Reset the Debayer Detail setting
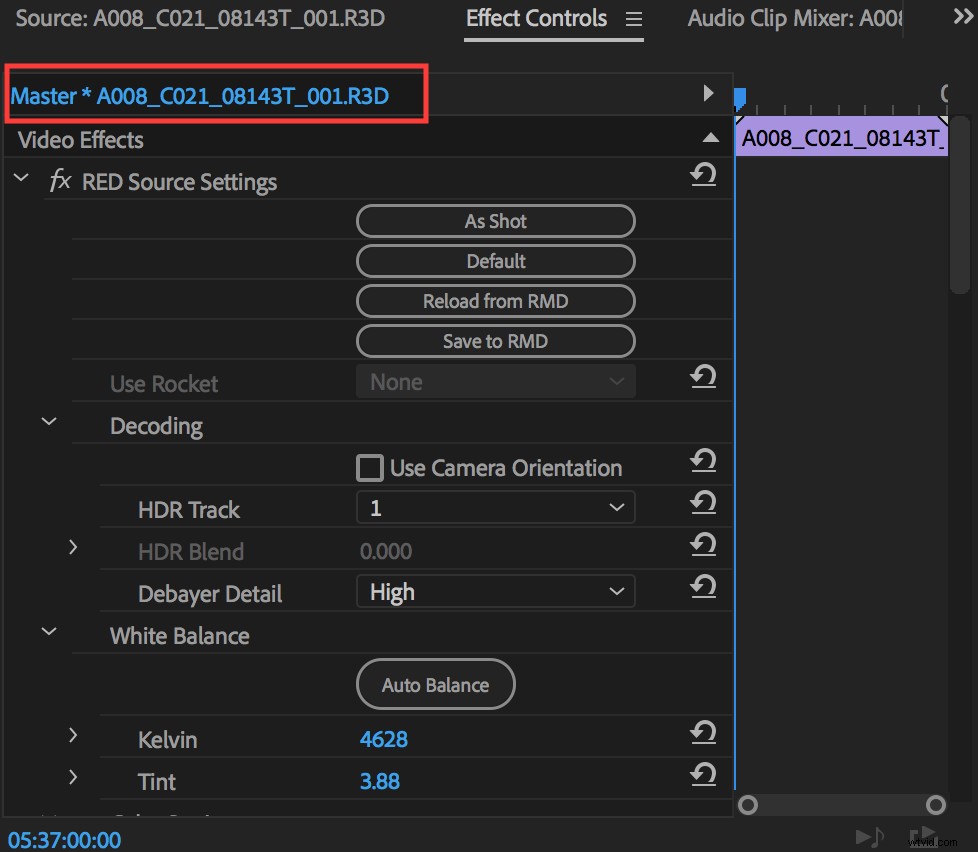Image resolution: width=978 pixels, height=852 pixels. 703,585
